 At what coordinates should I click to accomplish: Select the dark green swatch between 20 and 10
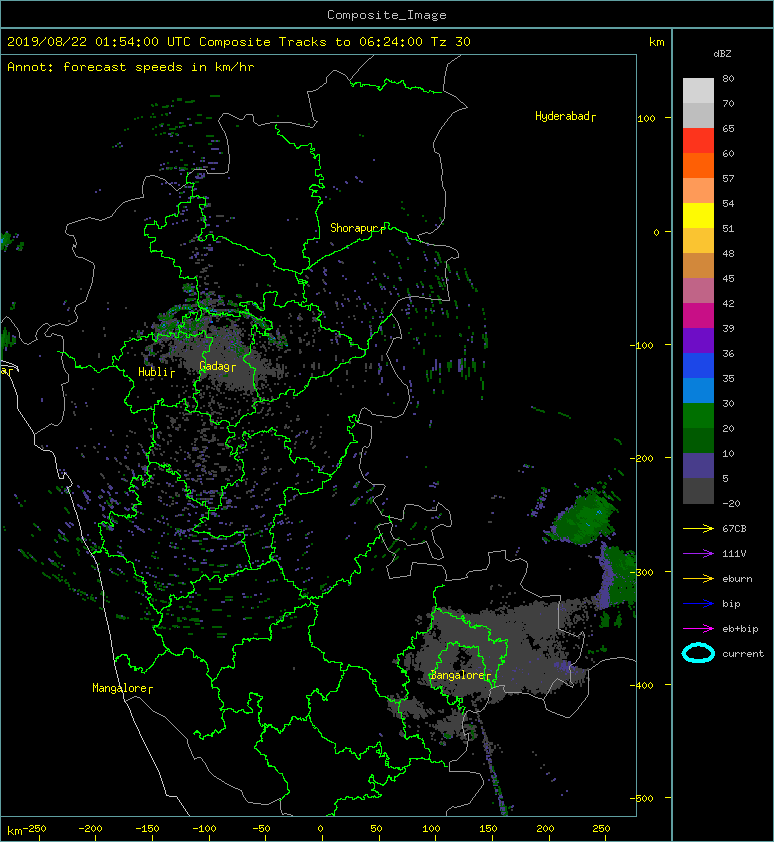coord(698,440)
